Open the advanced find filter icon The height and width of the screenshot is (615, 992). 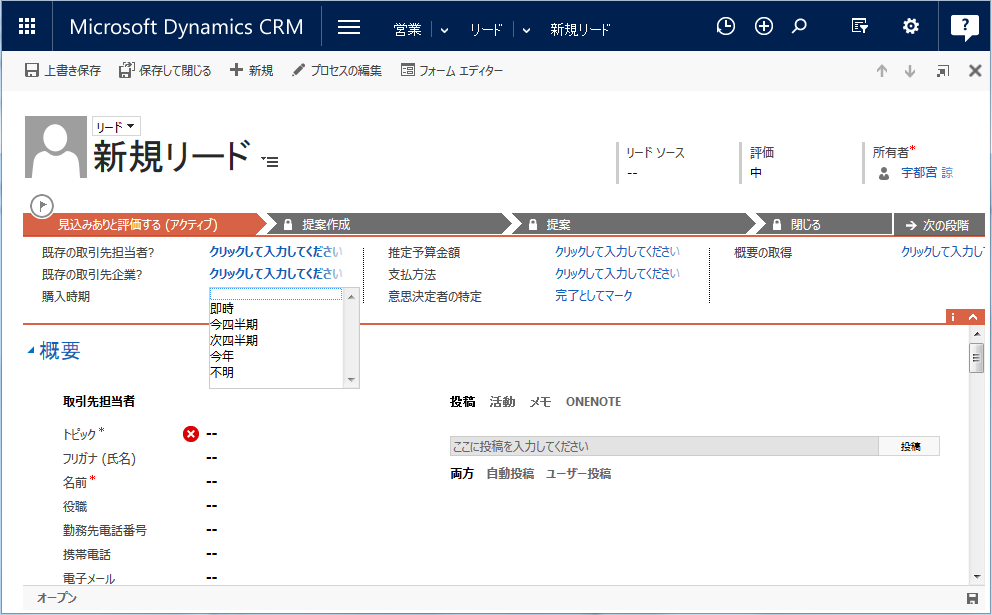pos(859,26)
